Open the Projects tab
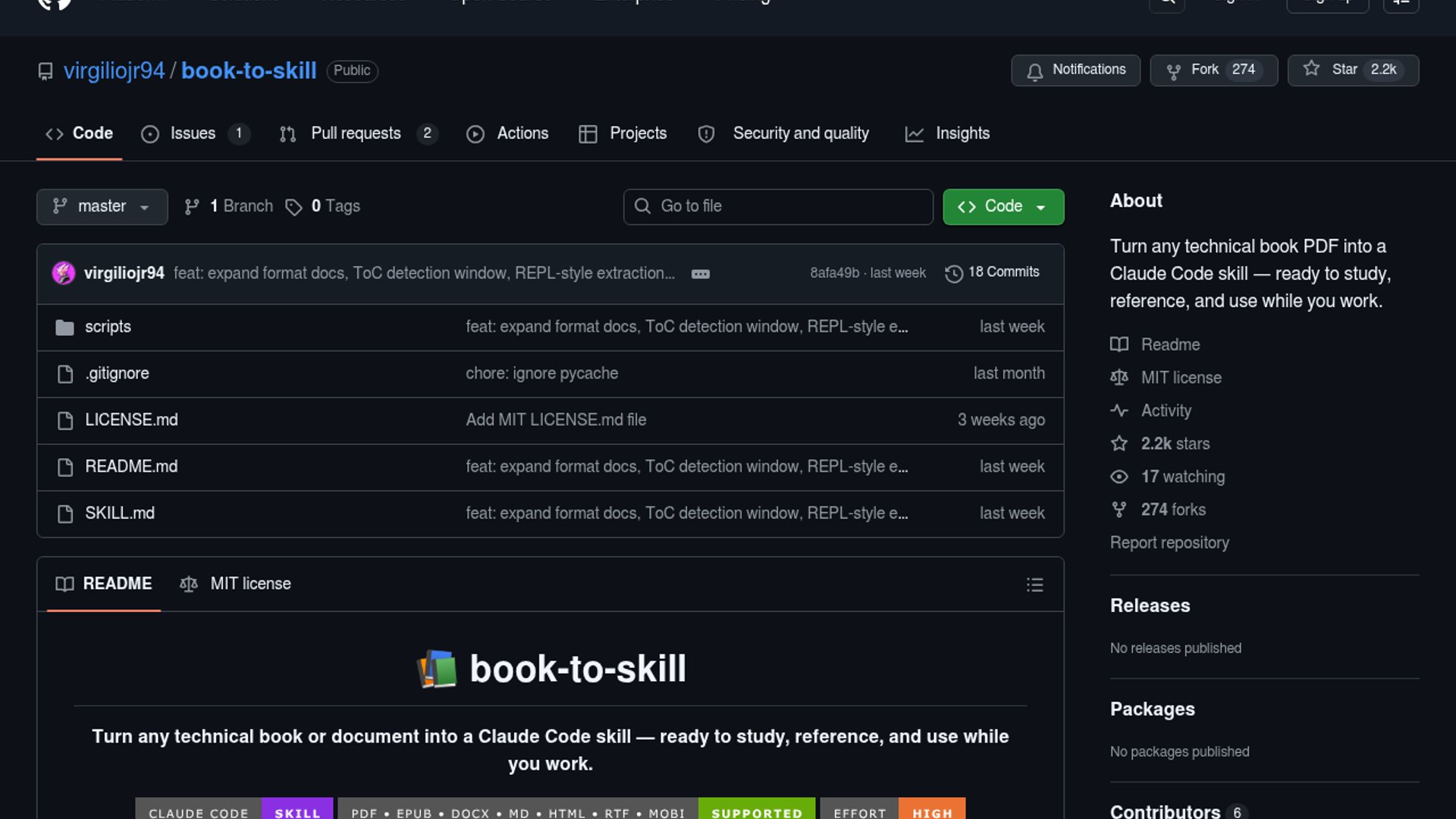Screen dimensions: 1456x819 [623, 133]
